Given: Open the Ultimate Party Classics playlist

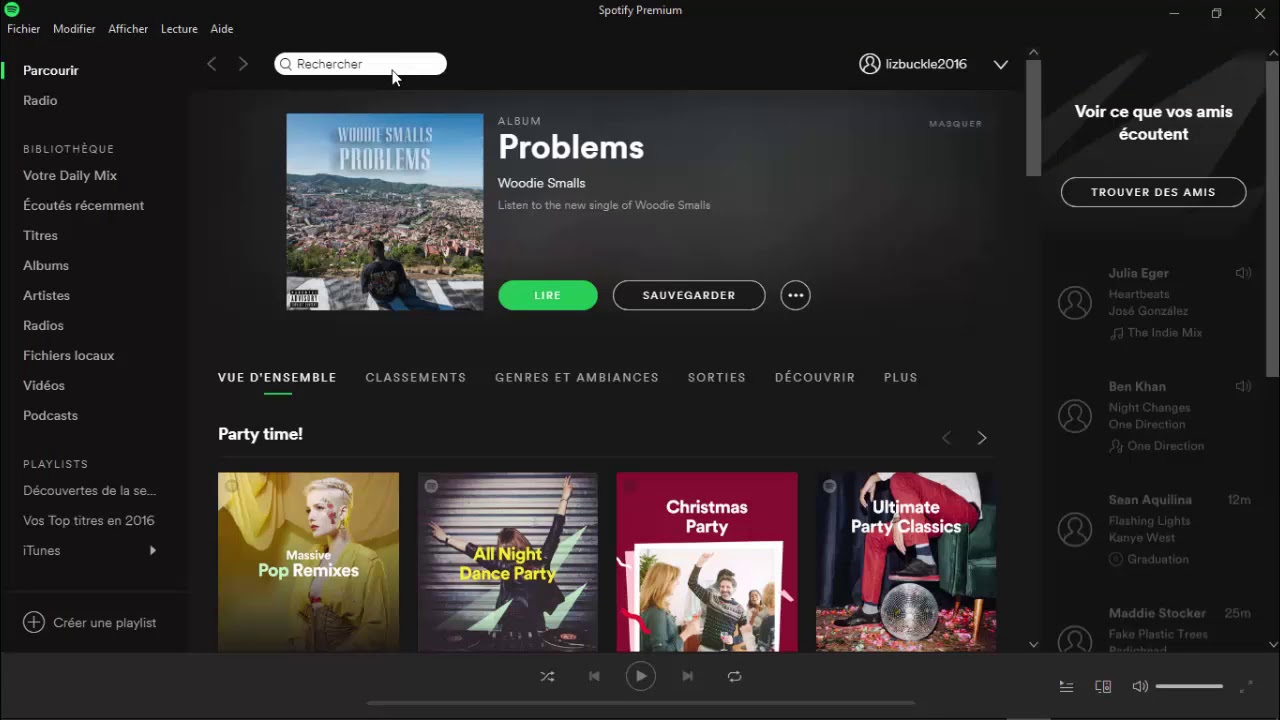Looking at the screenshot, I should (906, 562).
